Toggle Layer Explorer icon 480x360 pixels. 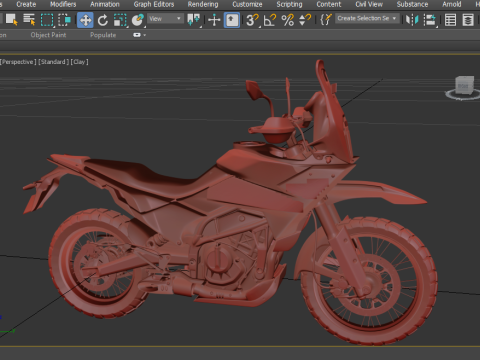click(468, 20)
